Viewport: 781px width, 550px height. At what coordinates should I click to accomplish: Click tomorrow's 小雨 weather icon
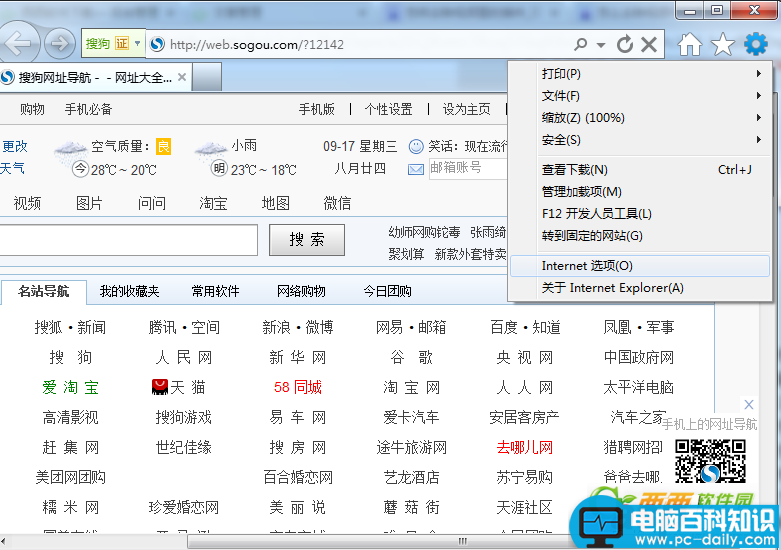pyautogui.click(x=211, y=150)
